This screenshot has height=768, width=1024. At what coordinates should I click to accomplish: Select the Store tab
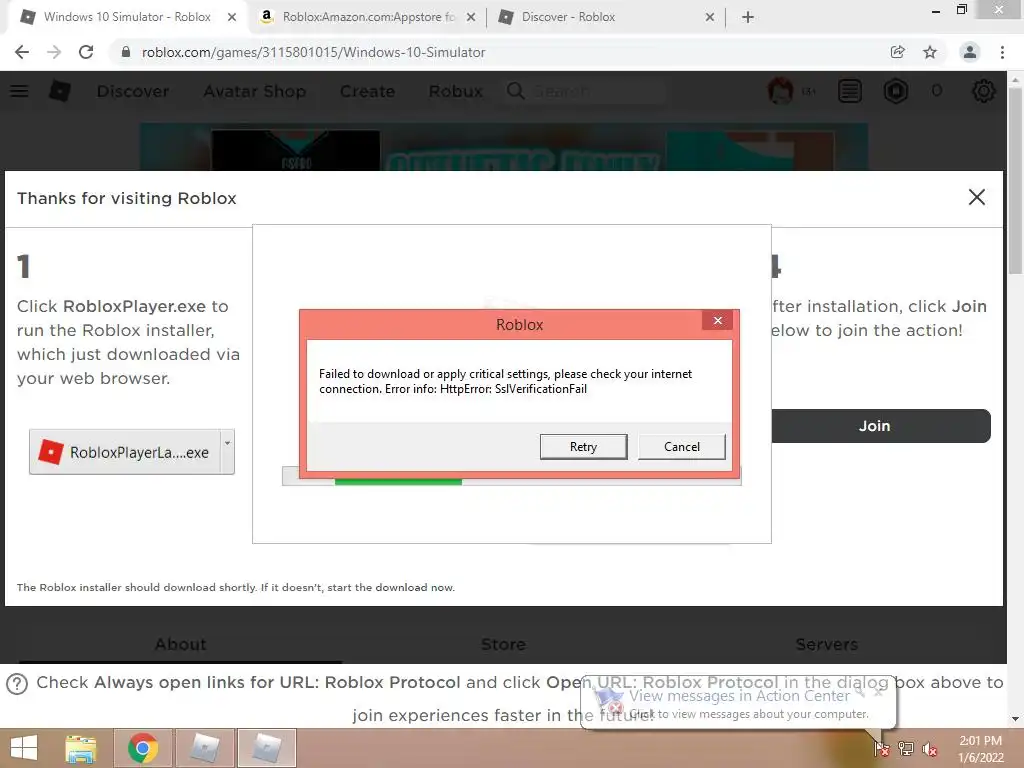pyautogui.click(x=504, y=644)
